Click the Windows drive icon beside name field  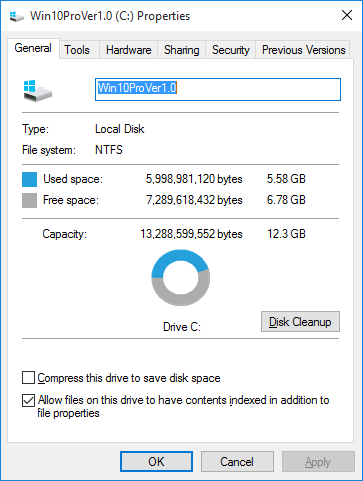click(38, 90)
